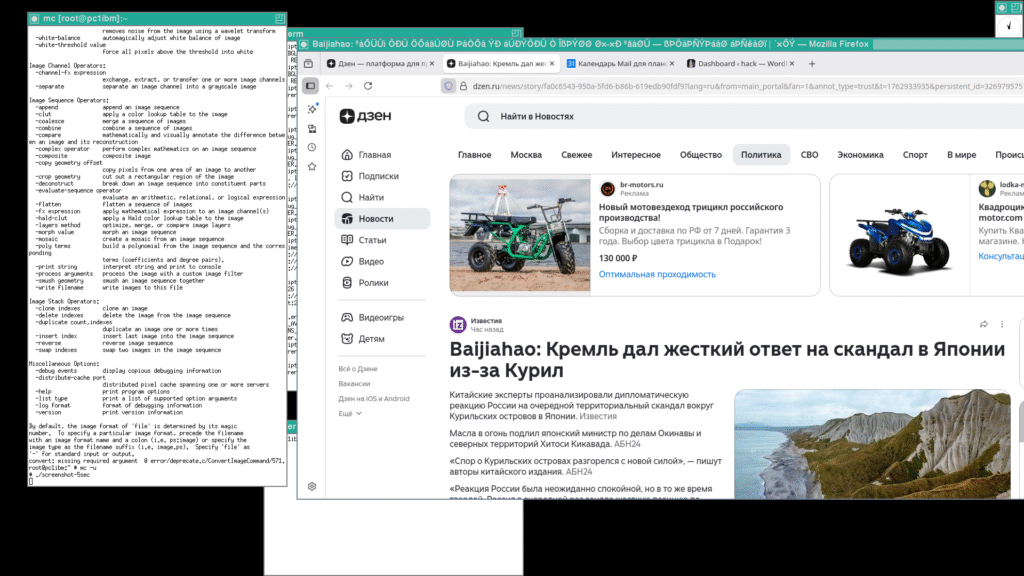Toggle the Firefox sidebar panel icon
Image resolution: width=1024 pixels, height=576 pixels.
(311, 86)
